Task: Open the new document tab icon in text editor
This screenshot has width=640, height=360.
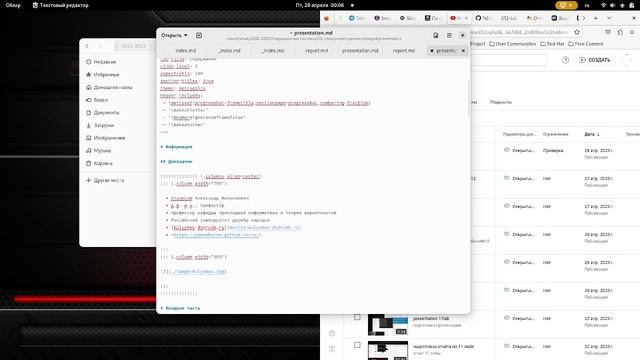Action: pyautogui.click(x=199, y=36)
